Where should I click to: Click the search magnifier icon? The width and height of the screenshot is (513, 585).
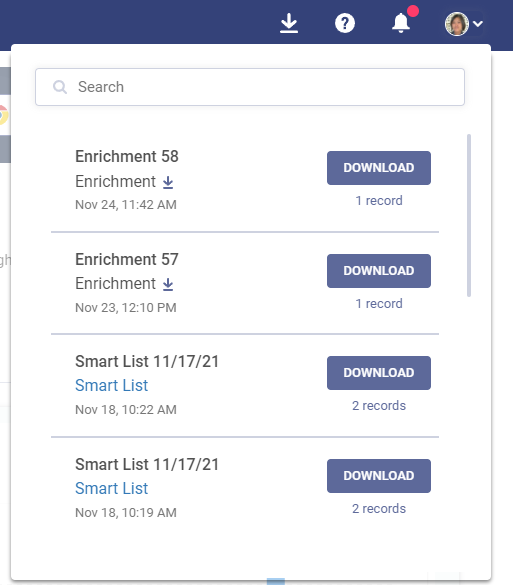(x=60, y=87)
